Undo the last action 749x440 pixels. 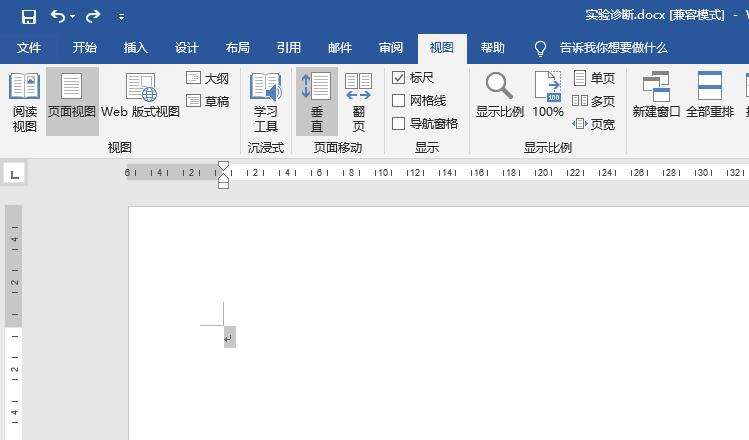click(x=58, y=17)
